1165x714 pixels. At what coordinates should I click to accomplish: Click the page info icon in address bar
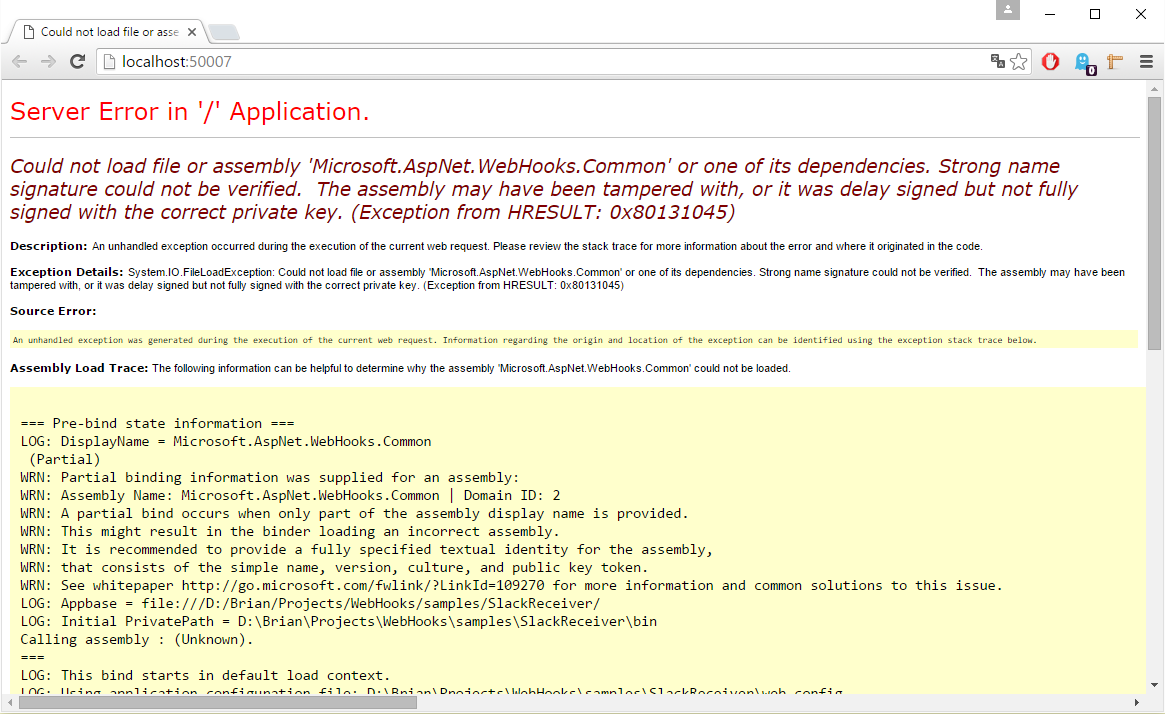[109, 62]
